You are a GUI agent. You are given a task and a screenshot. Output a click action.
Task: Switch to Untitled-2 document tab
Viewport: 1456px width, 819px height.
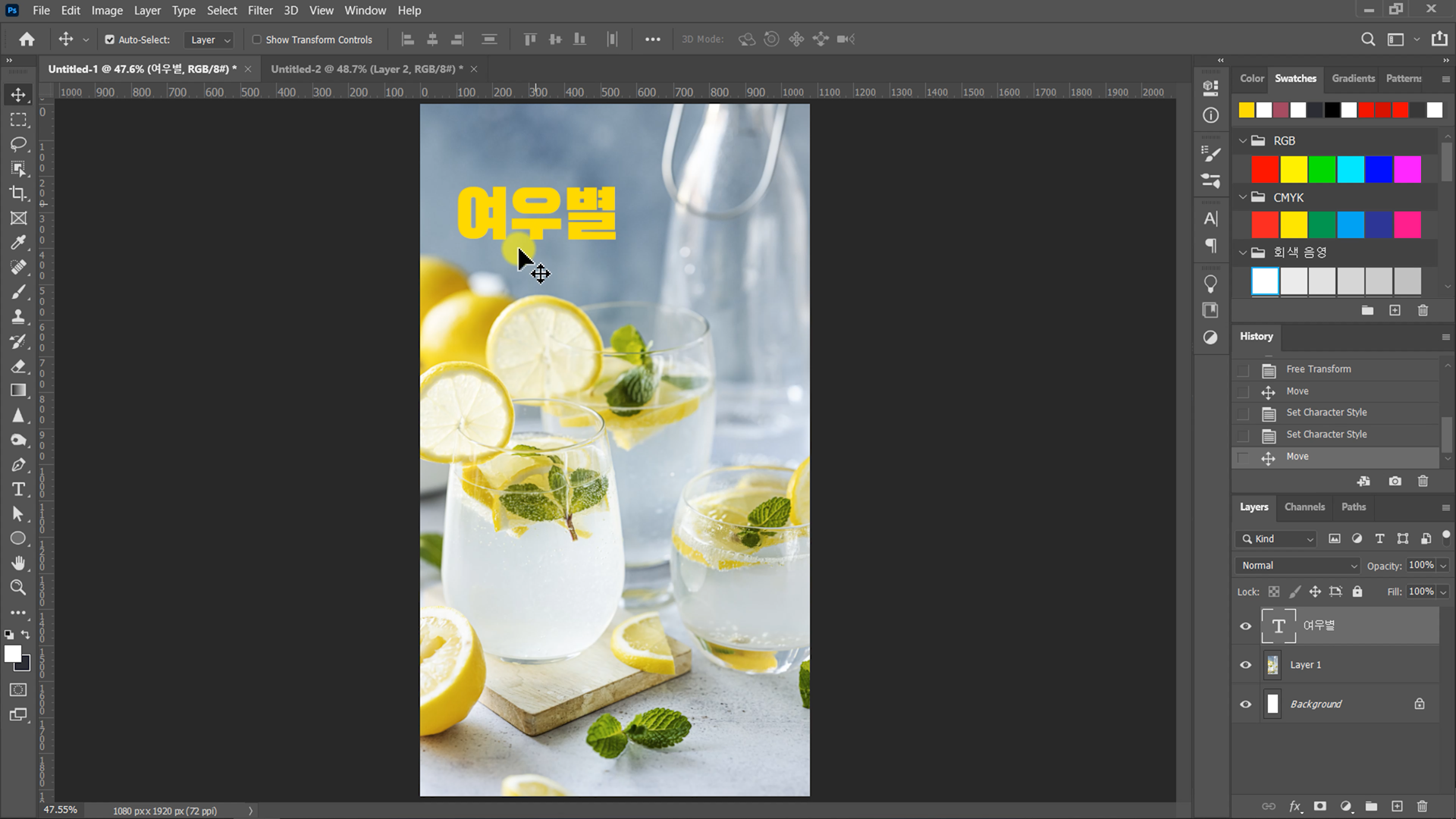pyautogui.click(x=366, y=69)
